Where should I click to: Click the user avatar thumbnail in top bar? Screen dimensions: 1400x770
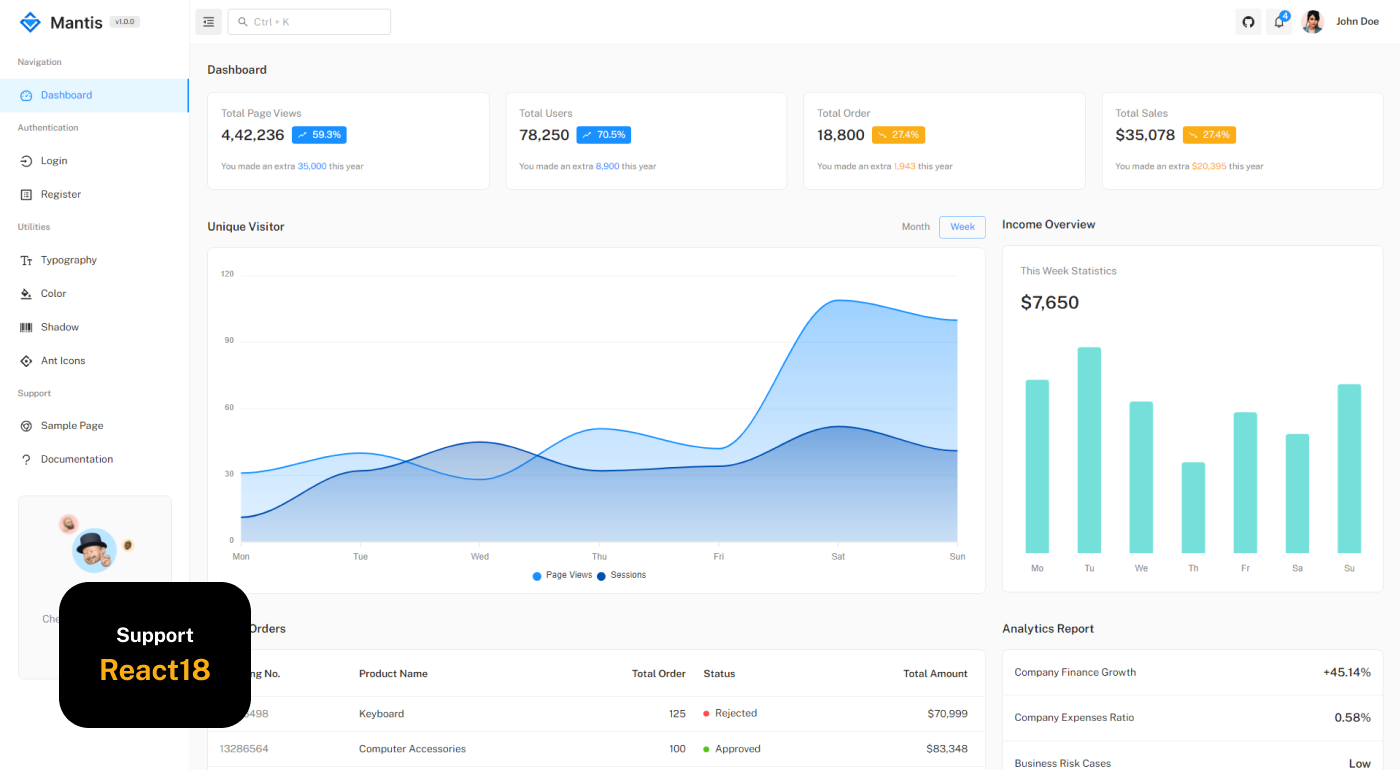tap(1312, 21)
